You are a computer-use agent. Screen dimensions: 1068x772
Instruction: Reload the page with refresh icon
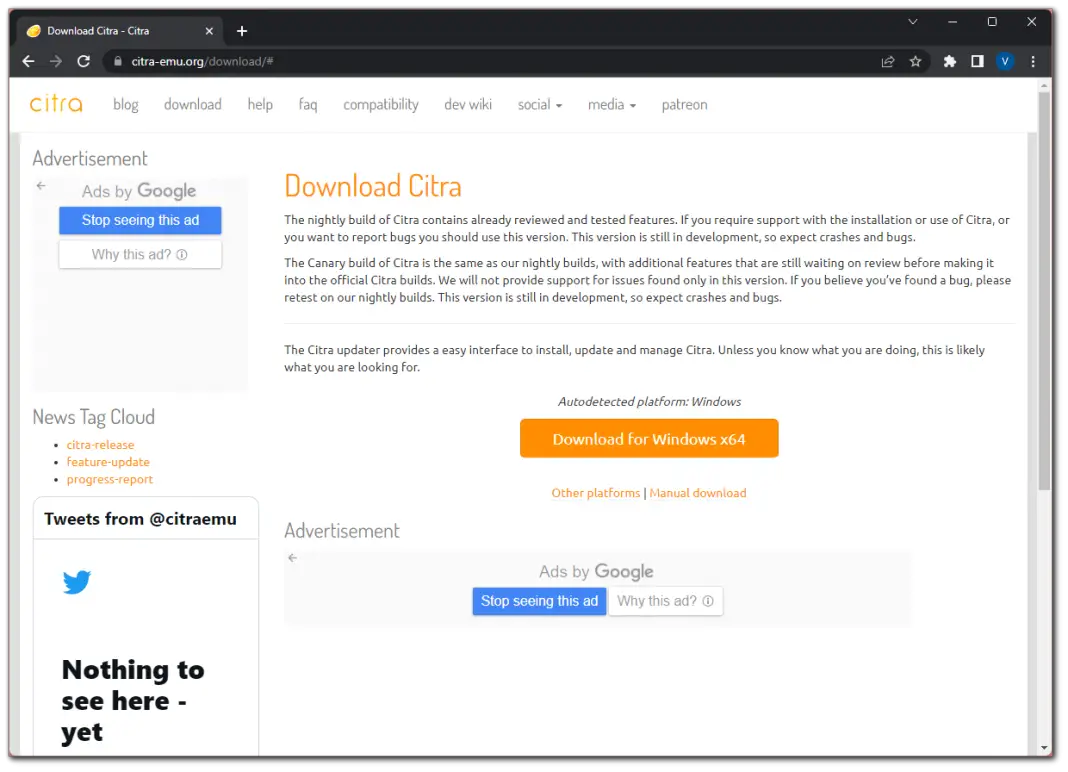84,62
